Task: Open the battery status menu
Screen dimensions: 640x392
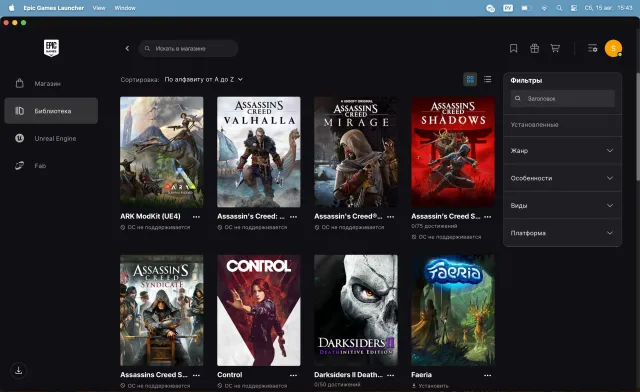Action: [527, 8]
